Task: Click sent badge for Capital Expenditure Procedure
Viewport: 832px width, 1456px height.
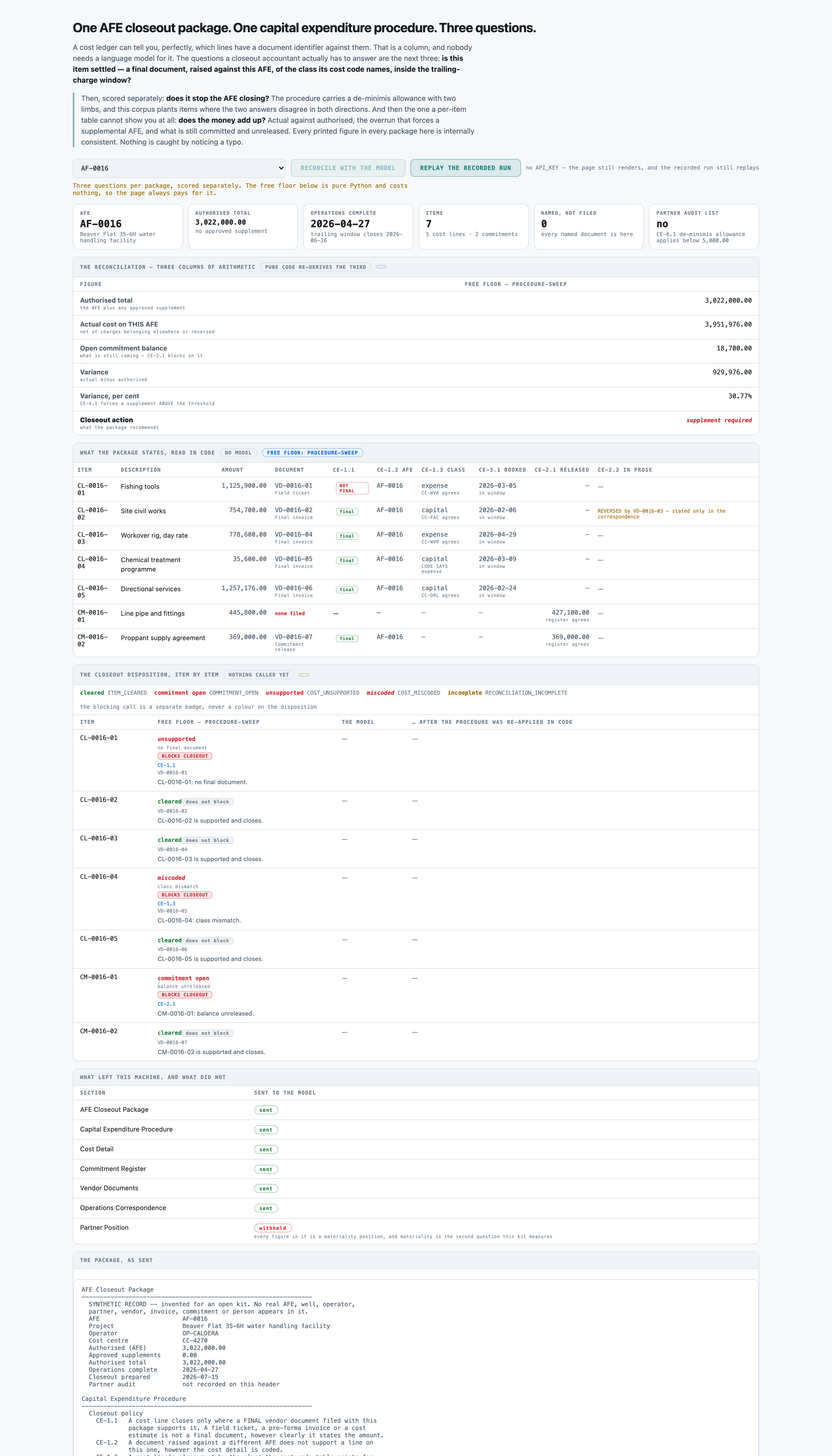Action: [x=266, y=1130]
